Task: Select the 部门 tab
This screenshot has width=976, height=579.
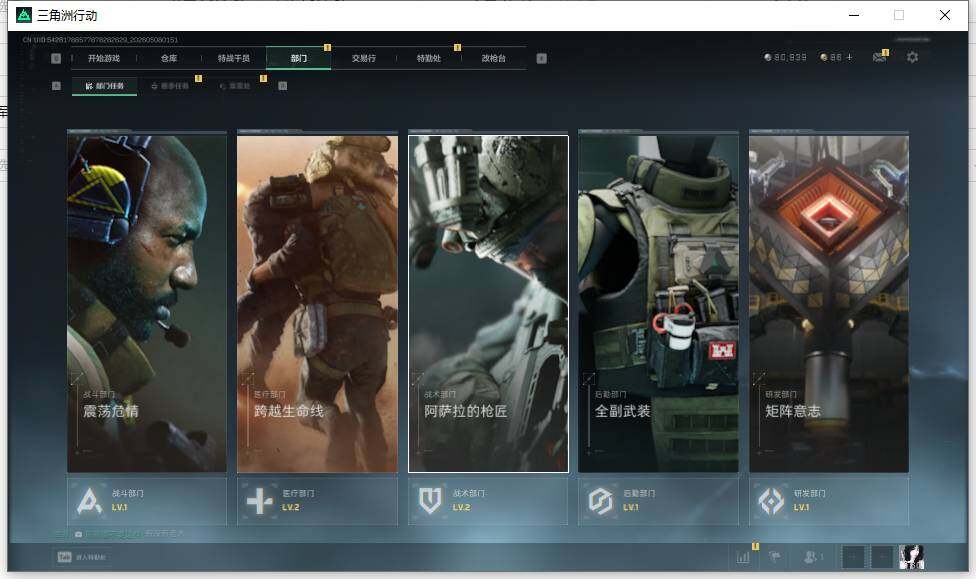Action: [x=298, y=59]
